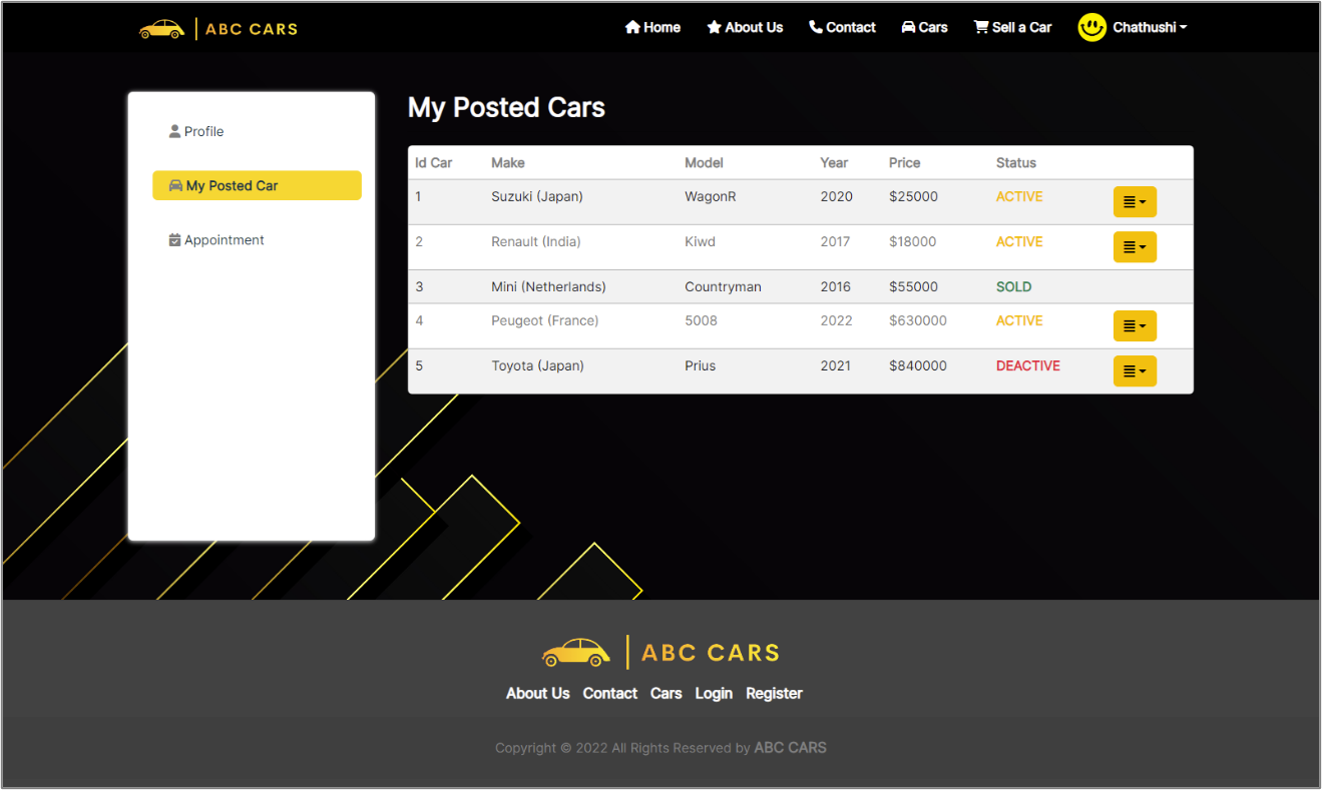This screenshot has width=1322, height=790.
Task: Open the Cars page from the navbar
Action: [x=924, y=27]
